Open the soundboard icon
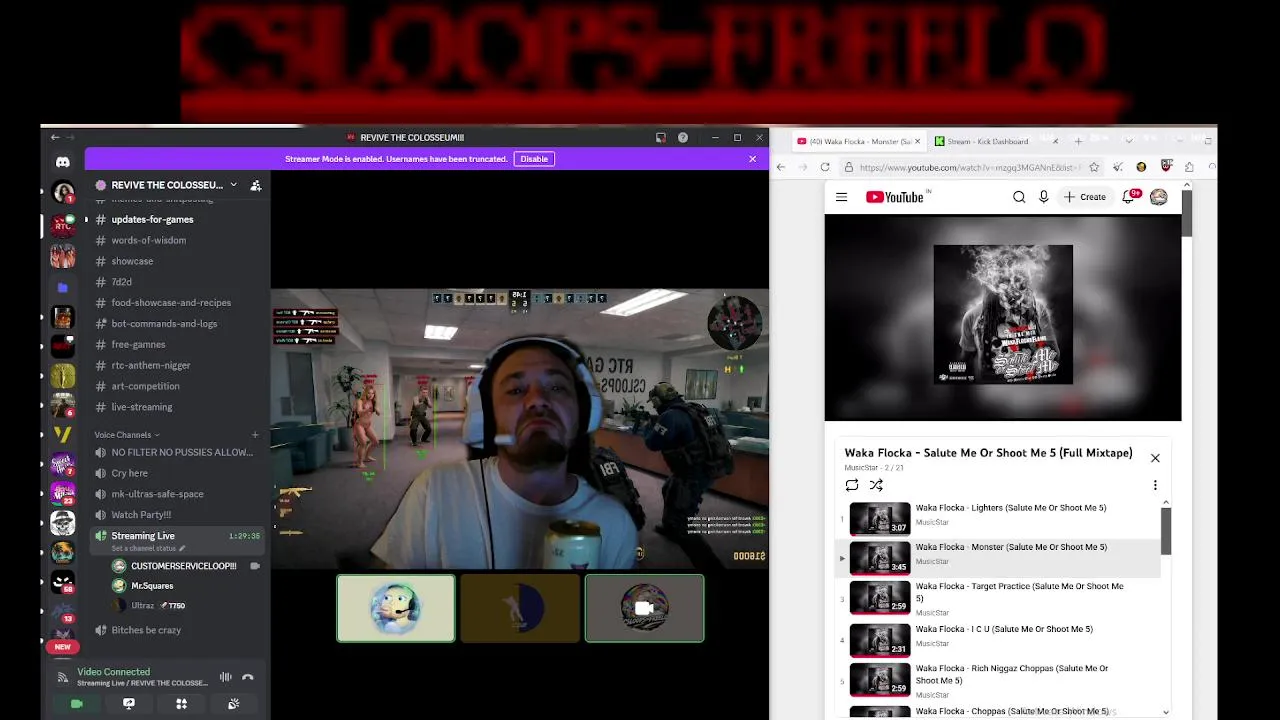Image resolution: width=1280 pixels, height=720 pixels. click(233, 704)
